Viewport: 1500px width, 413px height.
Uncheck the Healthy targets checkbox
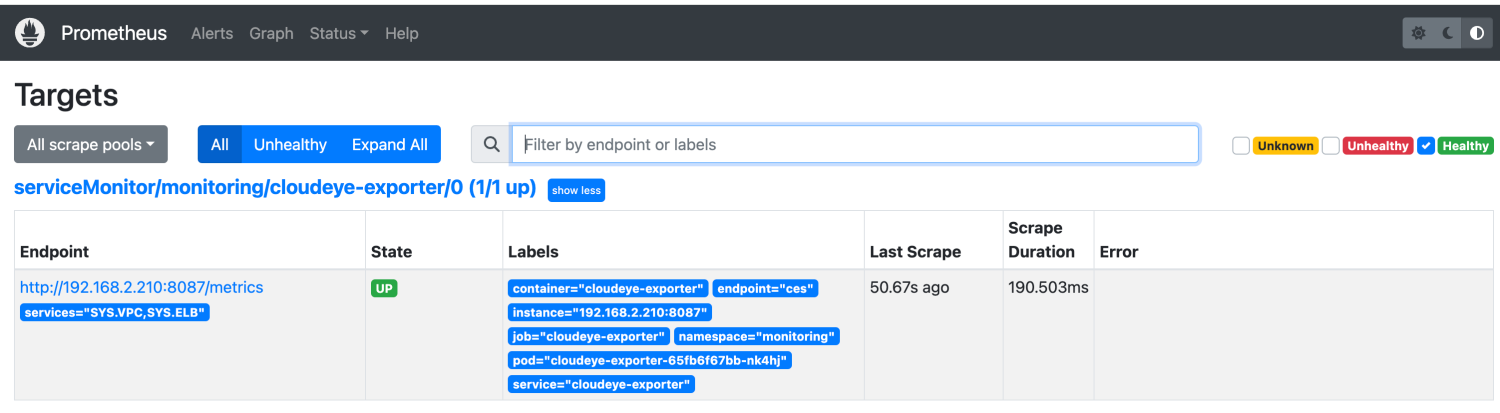point(1426,146)
